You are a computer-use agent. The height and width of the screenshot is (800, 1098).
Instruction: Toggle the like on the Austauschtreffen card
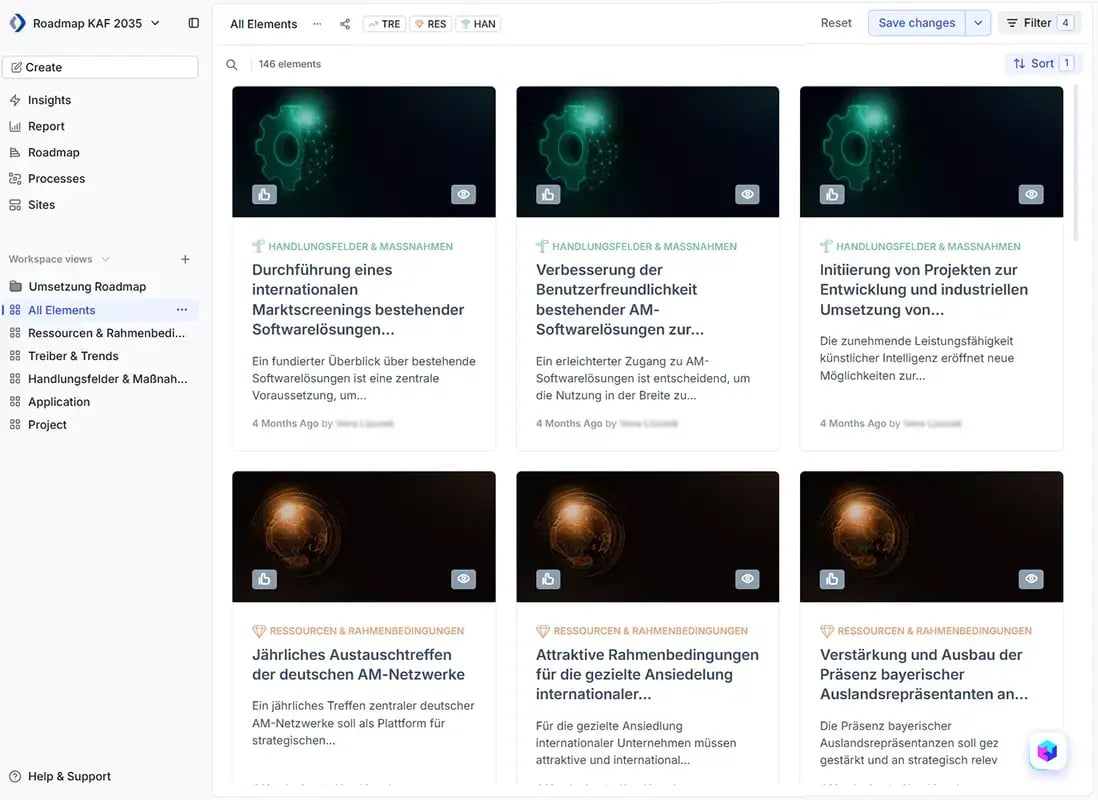click(x=263, y=578)
